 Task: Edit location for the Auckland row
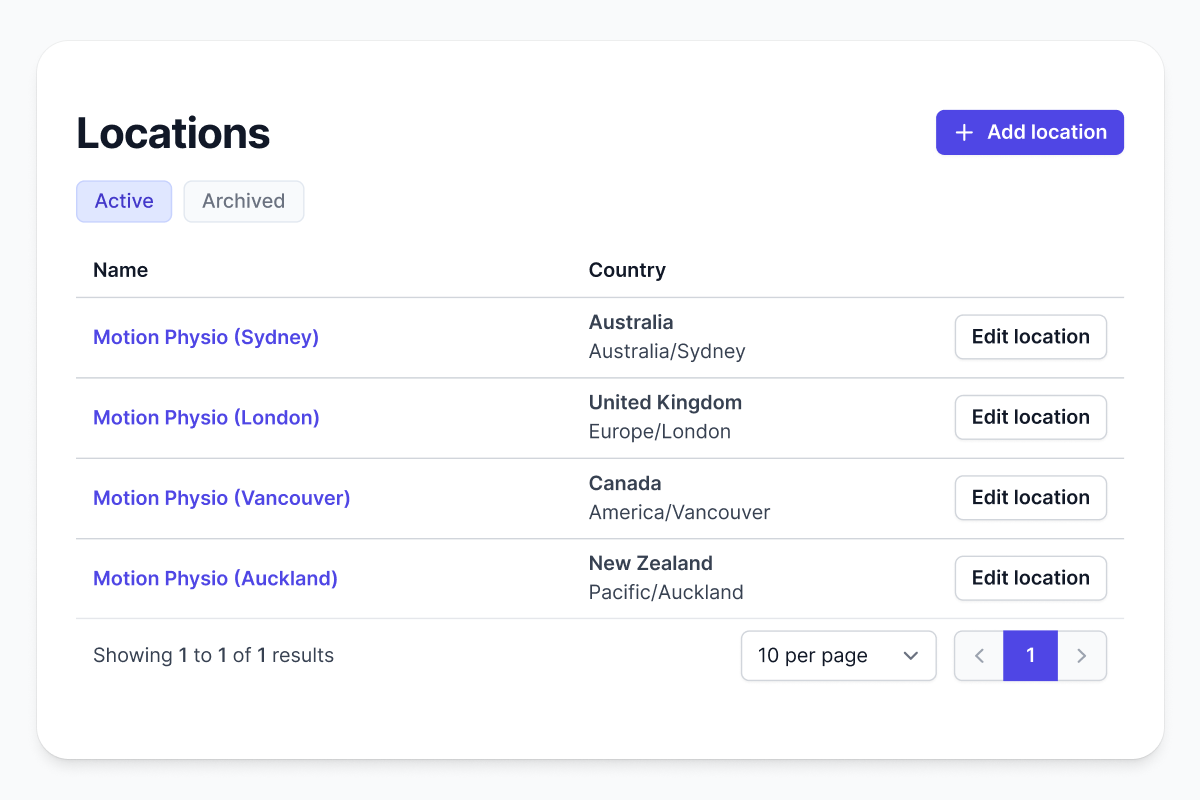click(x=1030, y=578)
